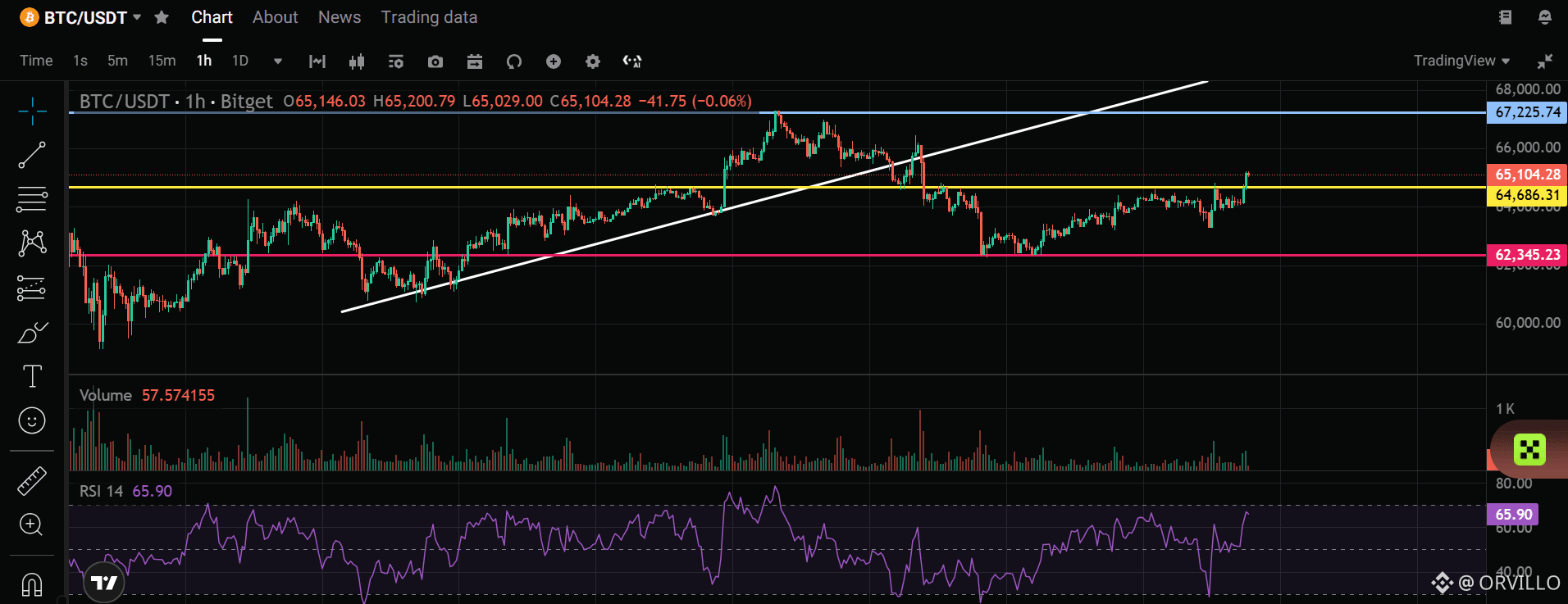
Task: Toggle magnet mode for drawings
Action: (31, 584)
